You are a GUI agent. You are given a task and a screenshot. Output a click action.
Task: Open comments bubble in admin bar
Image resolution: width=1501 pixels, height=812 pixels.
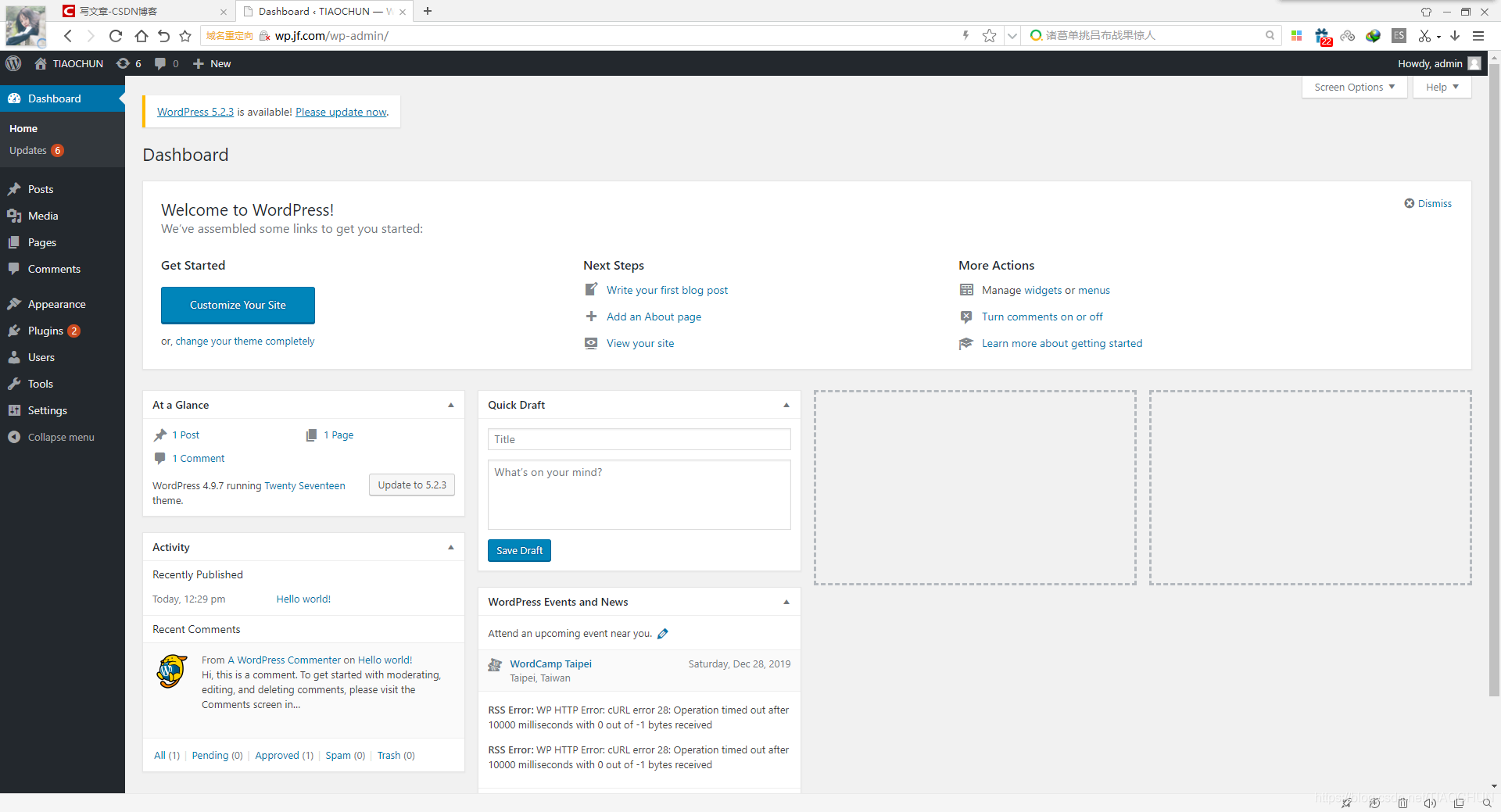point(167,63)
